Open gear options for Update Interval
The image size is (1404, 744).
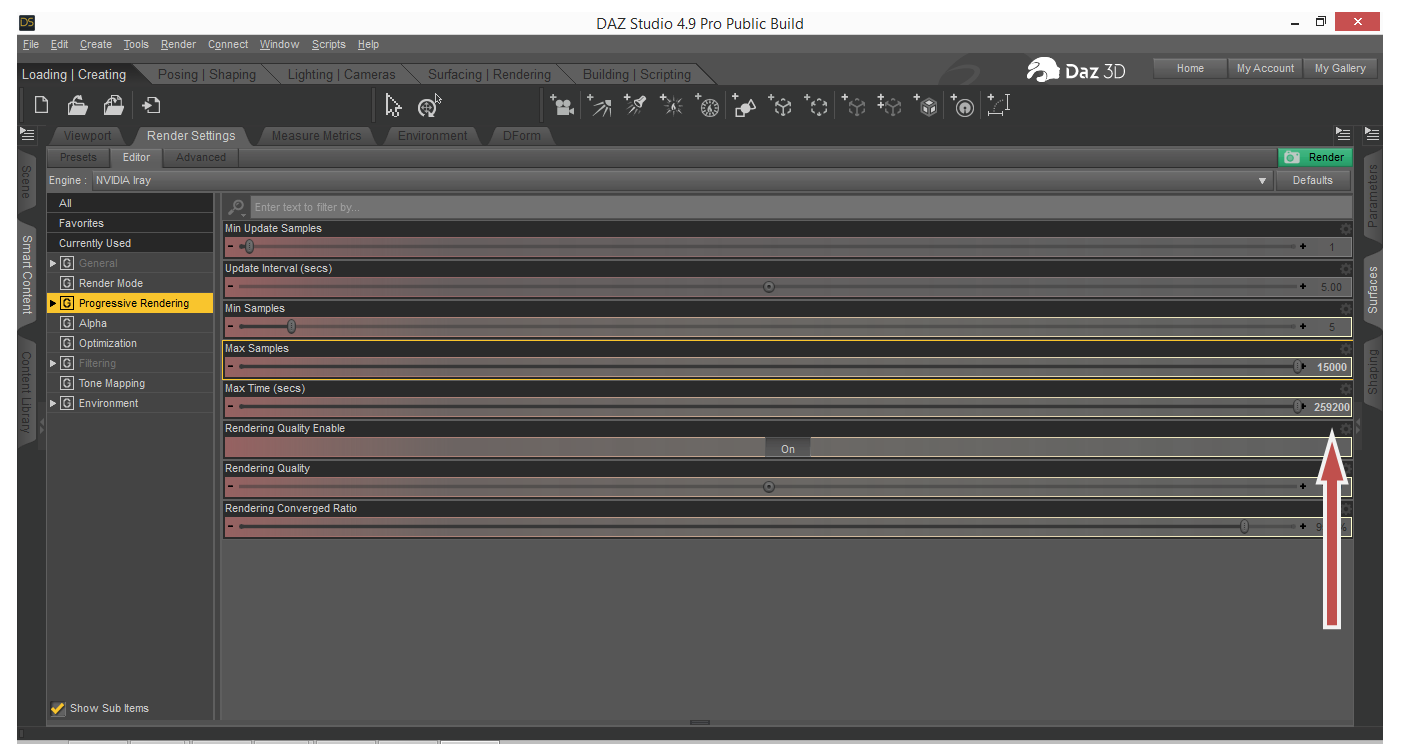click(1345, 269)
